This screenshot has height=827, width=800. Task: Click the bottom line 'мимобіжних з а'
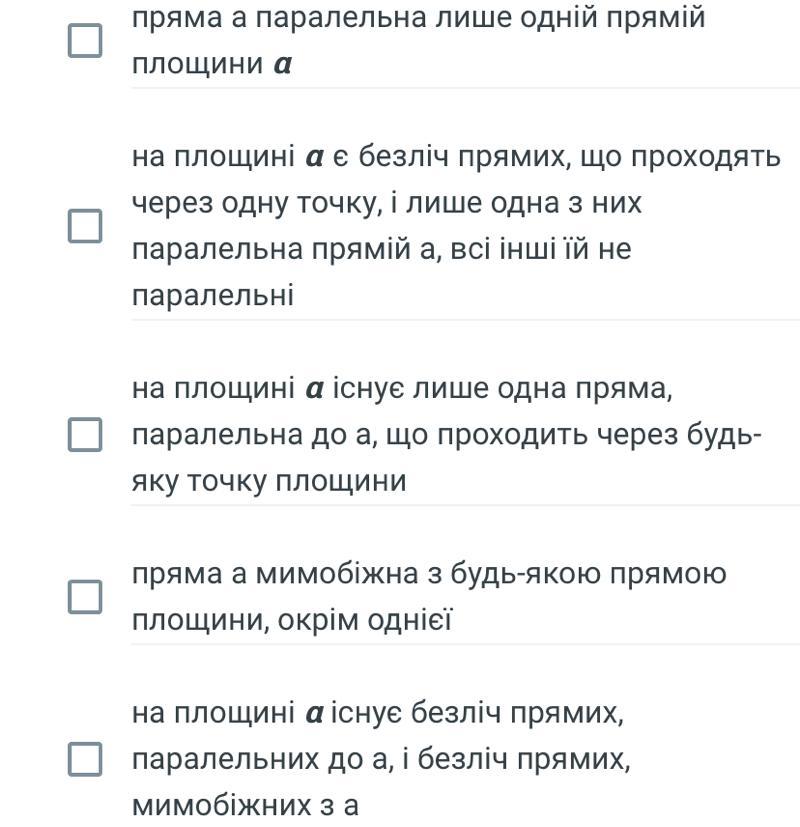pyautogui.click(x=245, y=806)
